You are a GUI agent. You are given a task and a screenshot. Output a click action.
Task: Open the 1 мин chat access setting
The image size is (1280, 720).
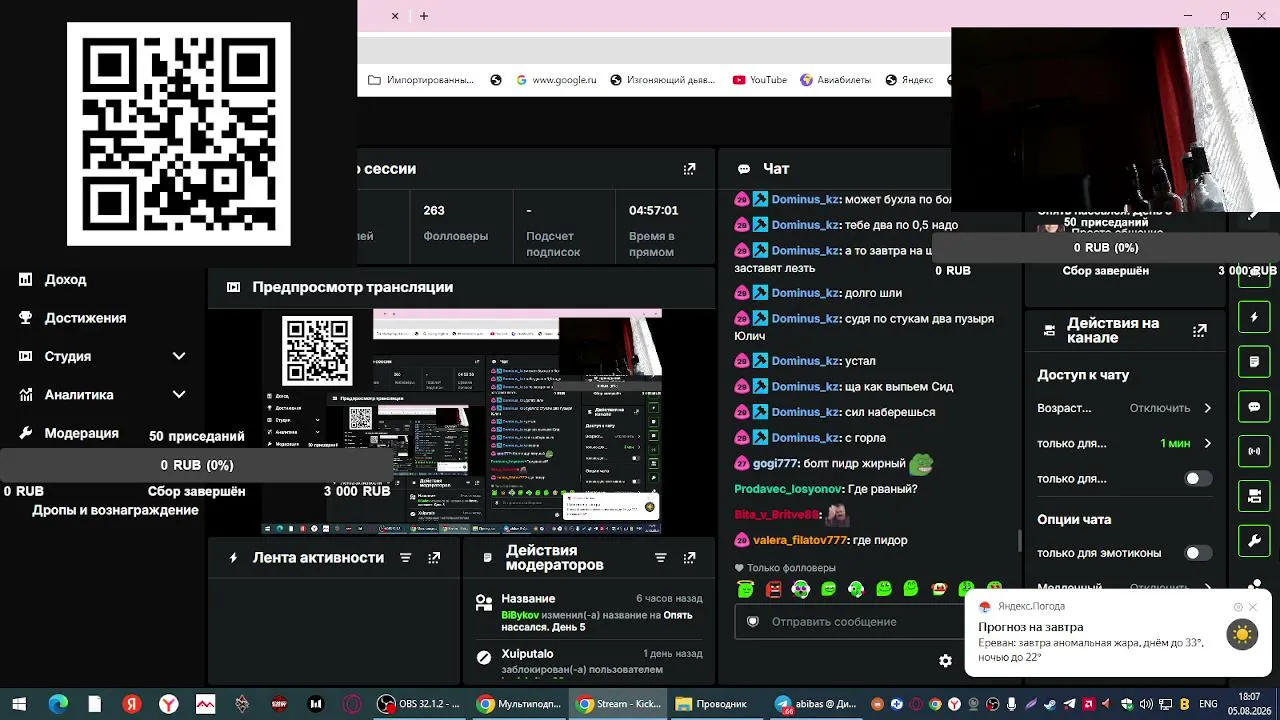point(1125,443)
